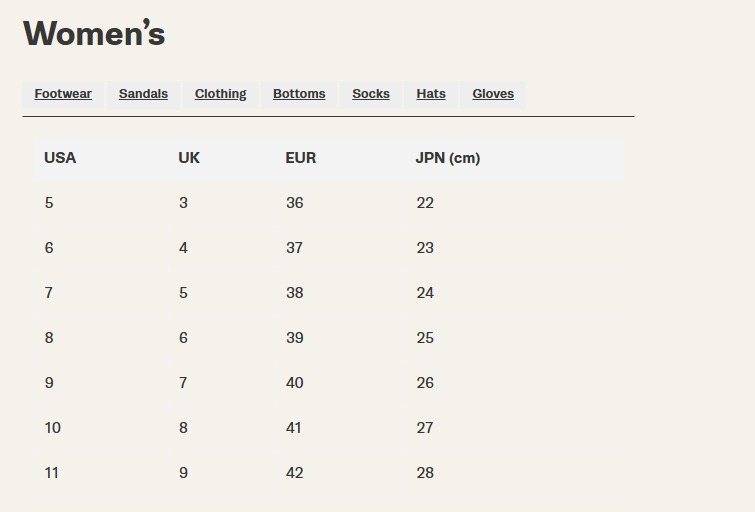This screenshot has height=512, width=755.
Task: Open the Socks sizing tab
Action: (x=371, y=94)
